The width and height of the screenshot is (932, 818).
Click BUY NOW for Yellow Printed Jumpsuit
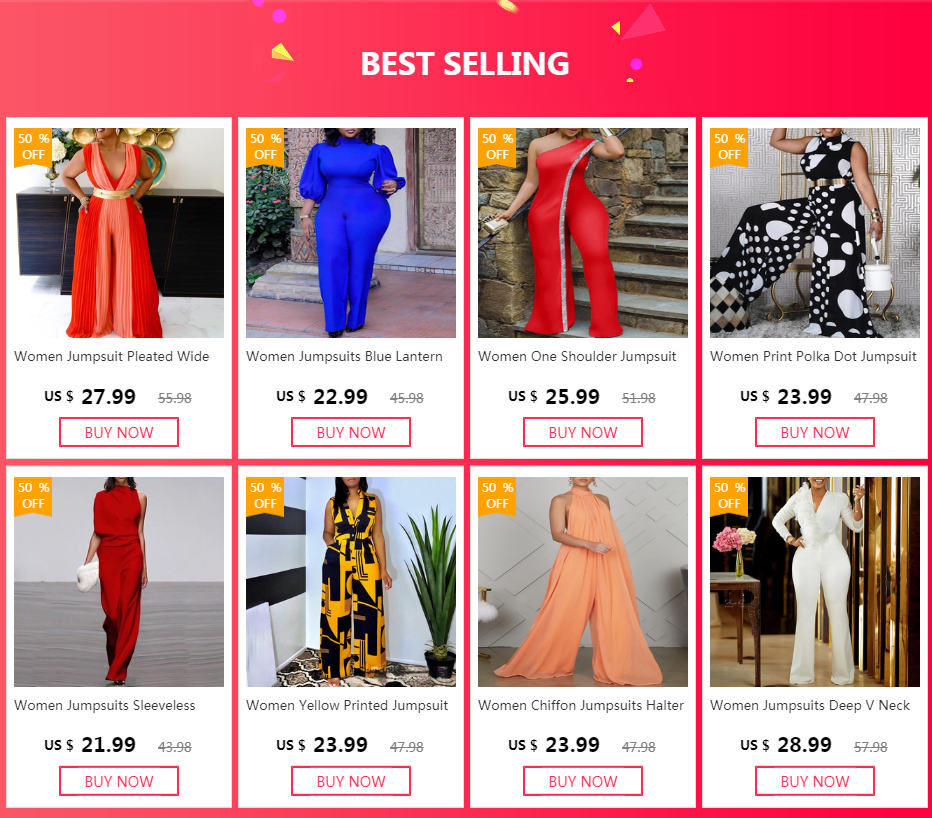[x=351, y=781]
